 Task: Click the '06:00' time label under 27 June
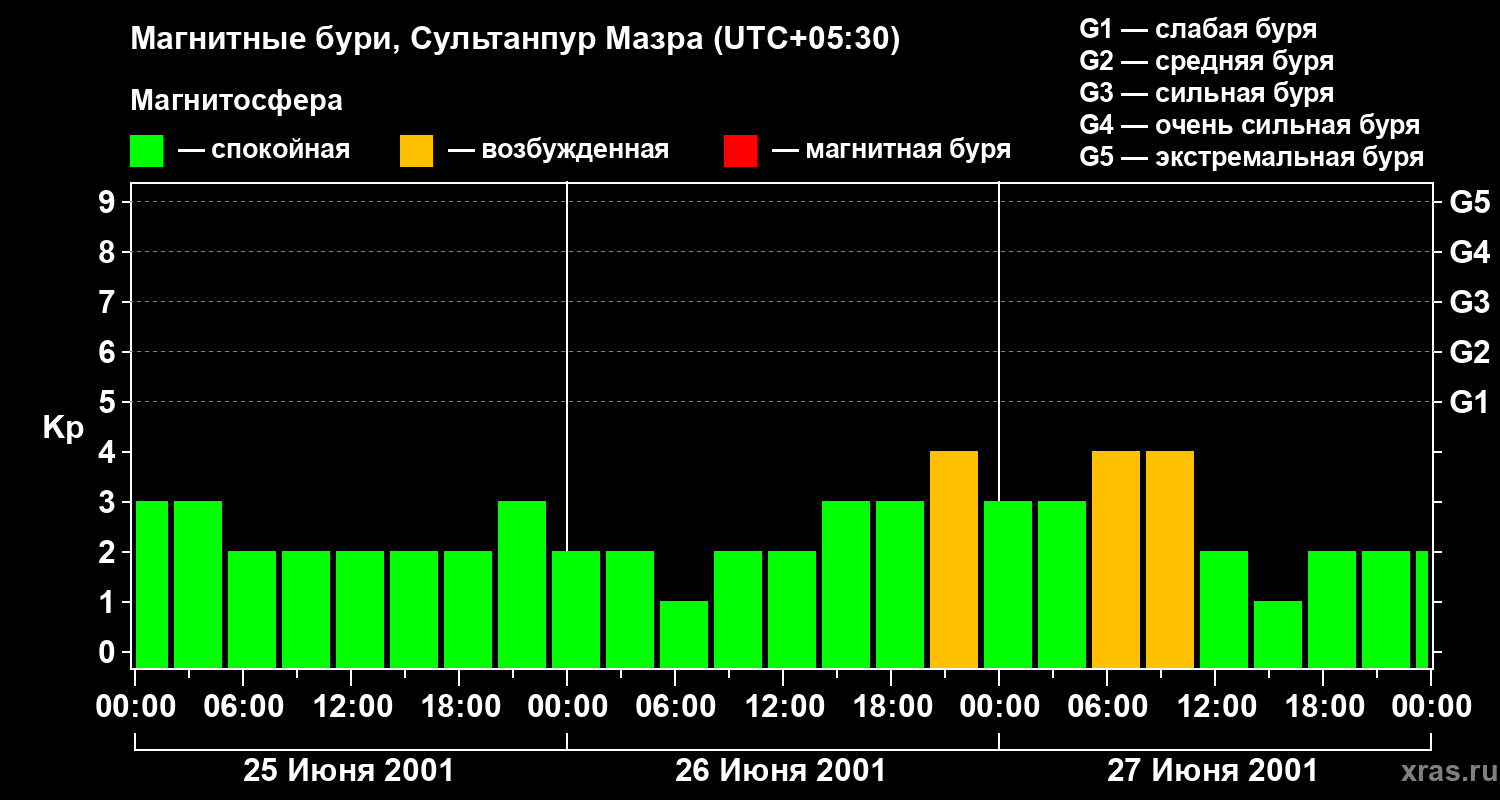(x=1109, y=707)
